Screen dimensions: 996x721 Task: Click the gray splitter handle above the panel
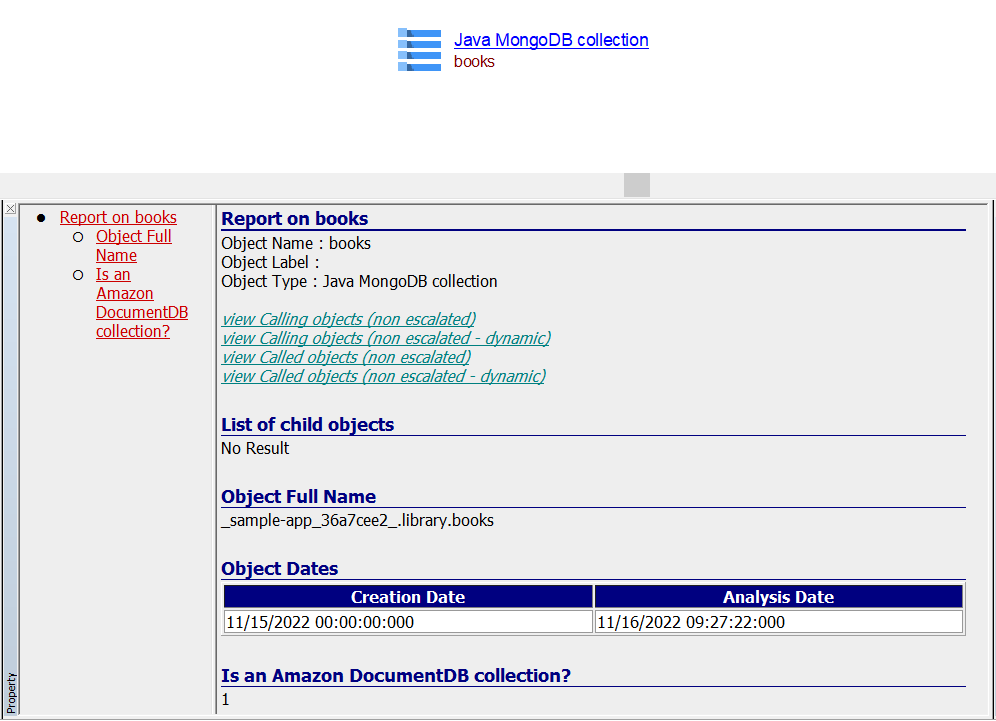[636, 185]
